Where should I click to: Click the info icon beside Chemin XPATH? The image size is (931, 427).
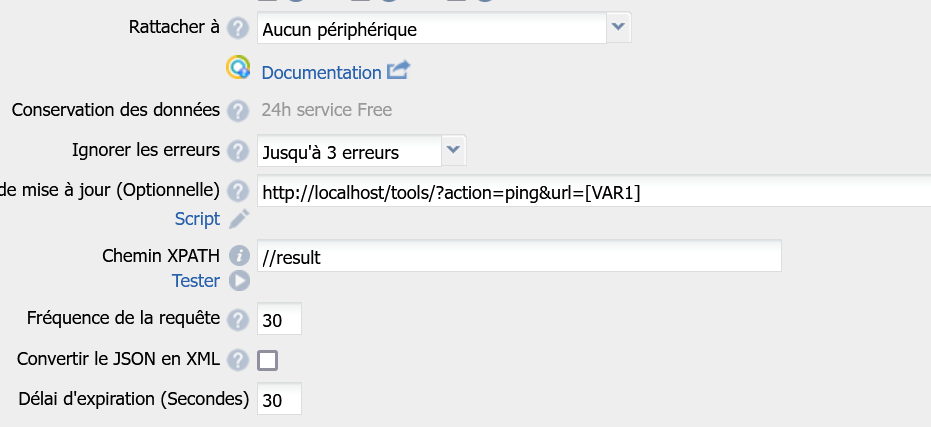[x=239, y=256]
